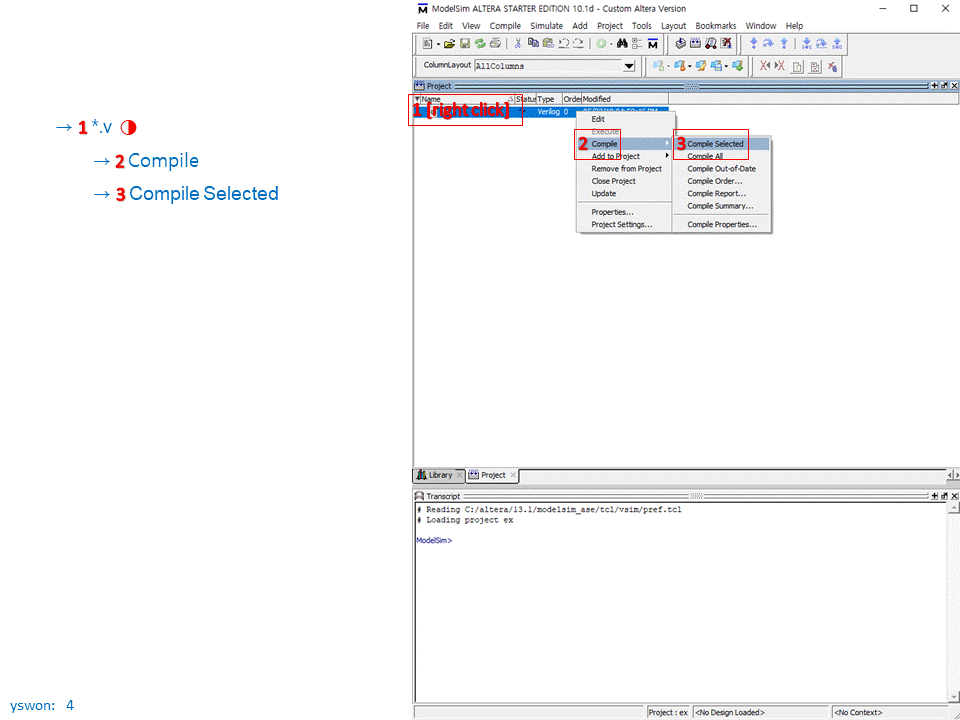Image resolution: width=960 pixels, height=720 pixels.
Task: Close the Library tab with its x
Action: (x=460, y=474)
